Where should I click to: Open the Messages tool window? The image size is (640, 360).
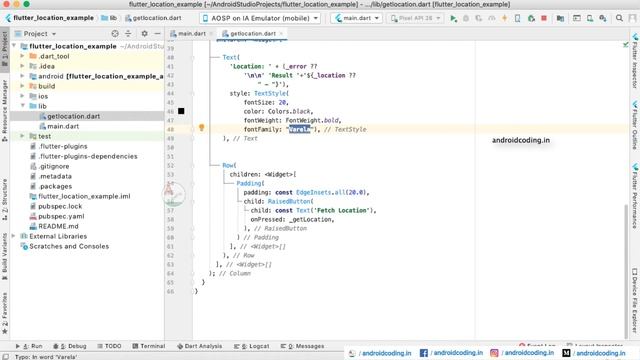302,346
